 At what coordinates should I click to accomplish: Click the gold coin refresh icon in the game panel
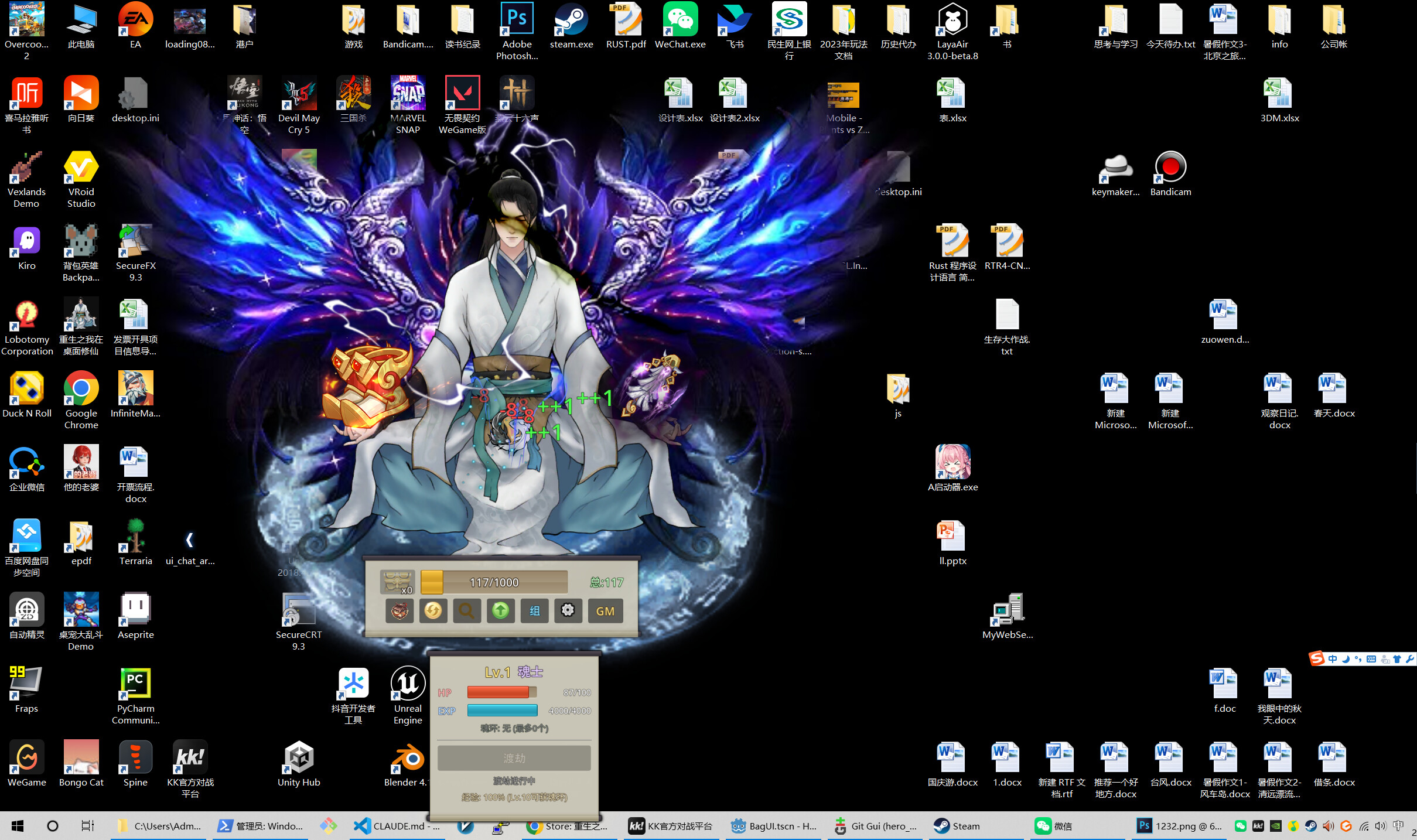(x=433, y=611)
